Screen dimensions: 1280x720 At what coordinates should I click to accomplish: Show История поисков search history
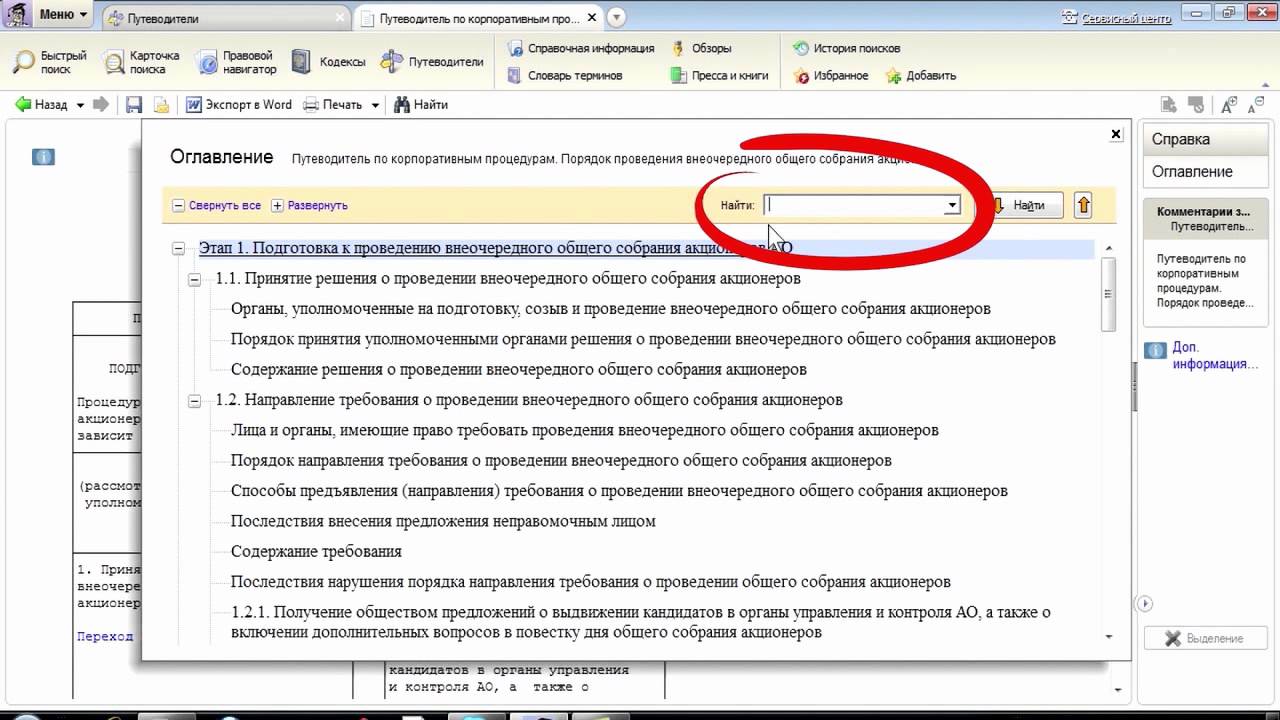point(846,48)
